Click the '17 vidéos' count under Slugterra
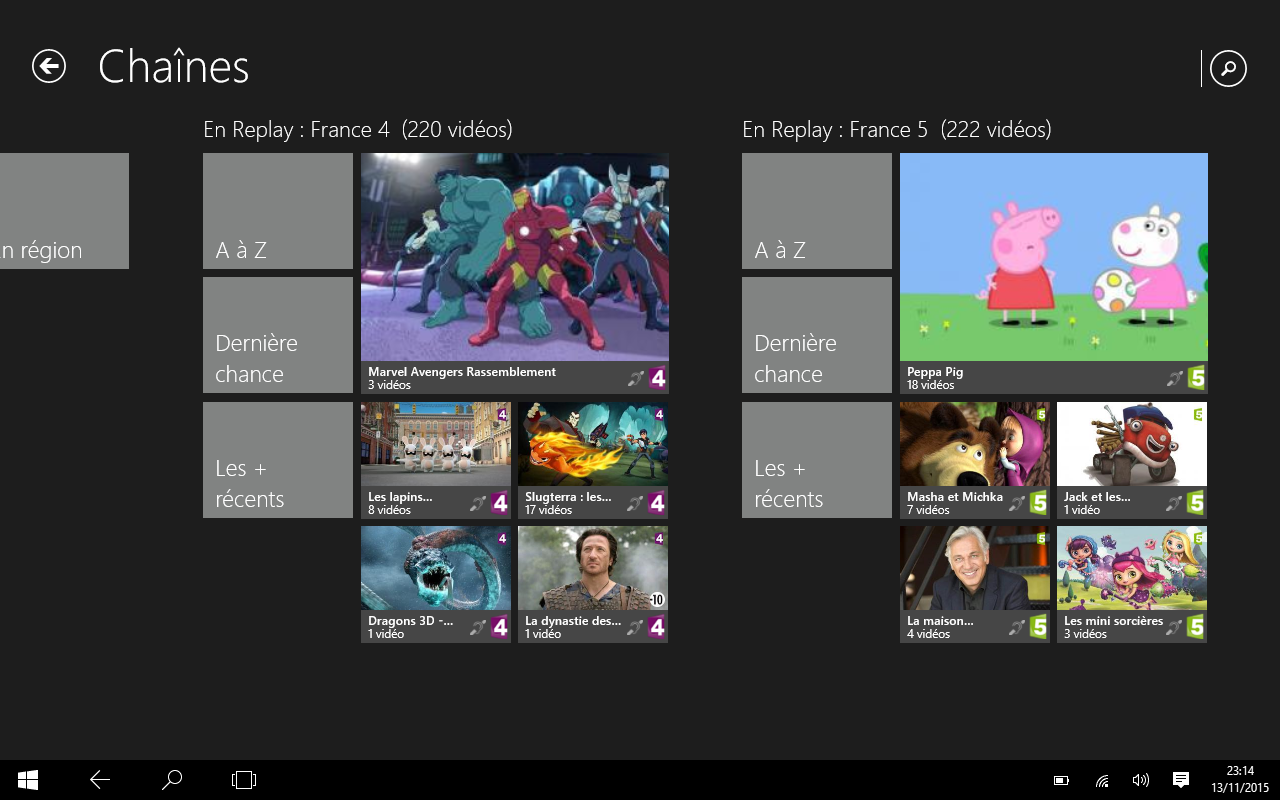This screenshot has height=800, width=1280. point(548,510)
